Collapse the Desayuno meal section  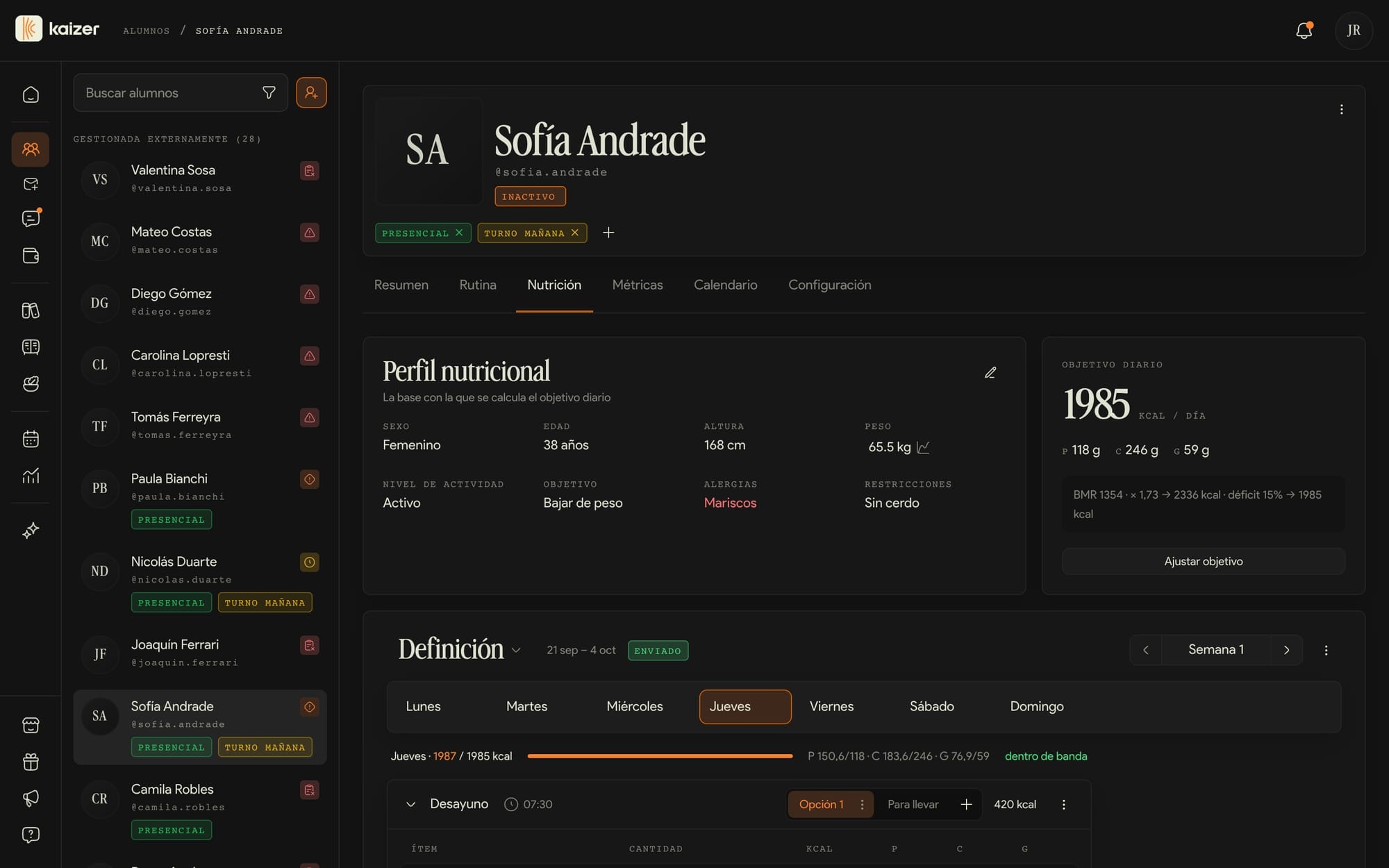tap(410, 804)
